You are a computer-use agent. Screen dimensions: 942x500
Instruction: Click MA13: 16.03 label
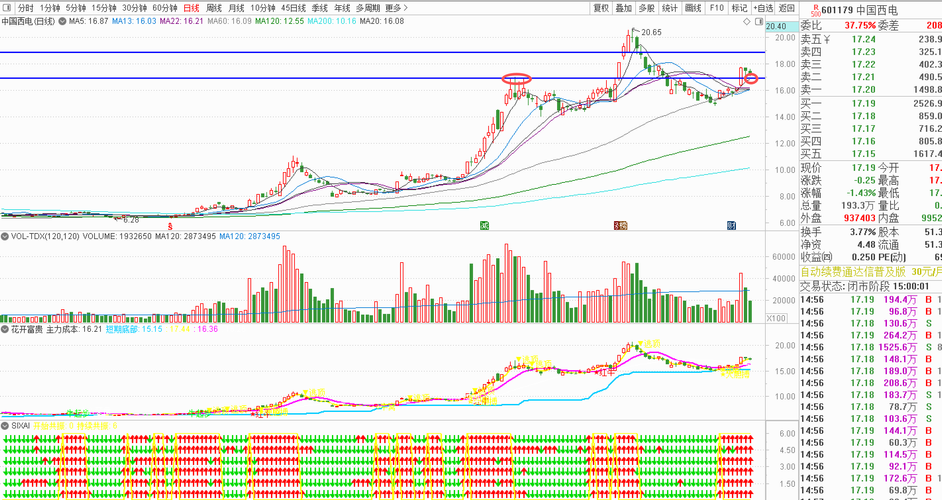[x=134, y=22]
